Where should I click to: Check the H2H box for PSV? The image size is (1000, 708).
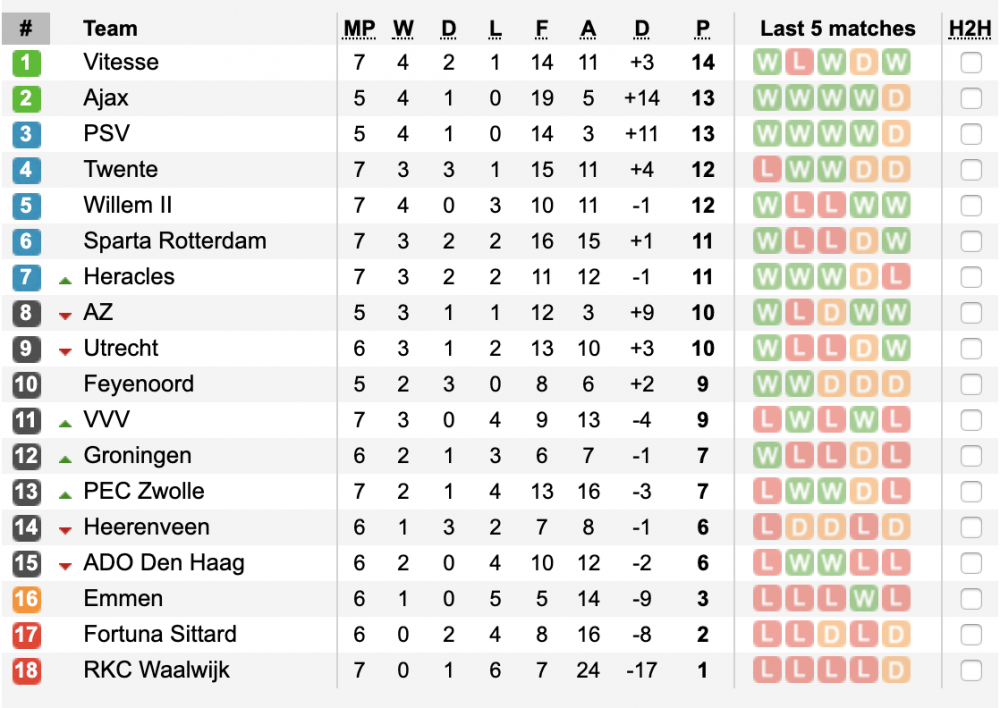coord(969,133)
